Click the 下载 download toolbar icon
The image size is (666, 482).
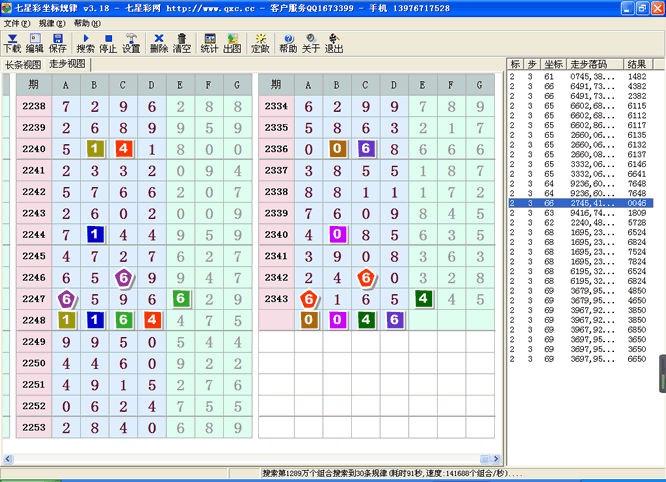[x=12, y=43]
